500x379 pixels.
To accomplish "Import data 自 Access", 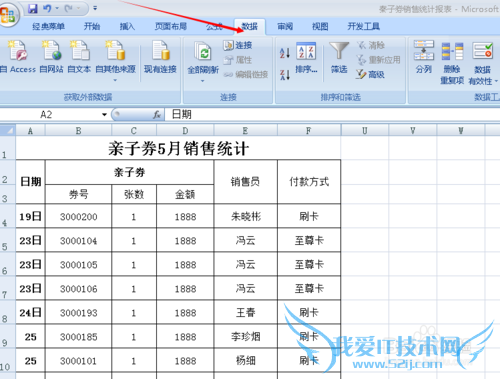I will click(x=18, y=57).
